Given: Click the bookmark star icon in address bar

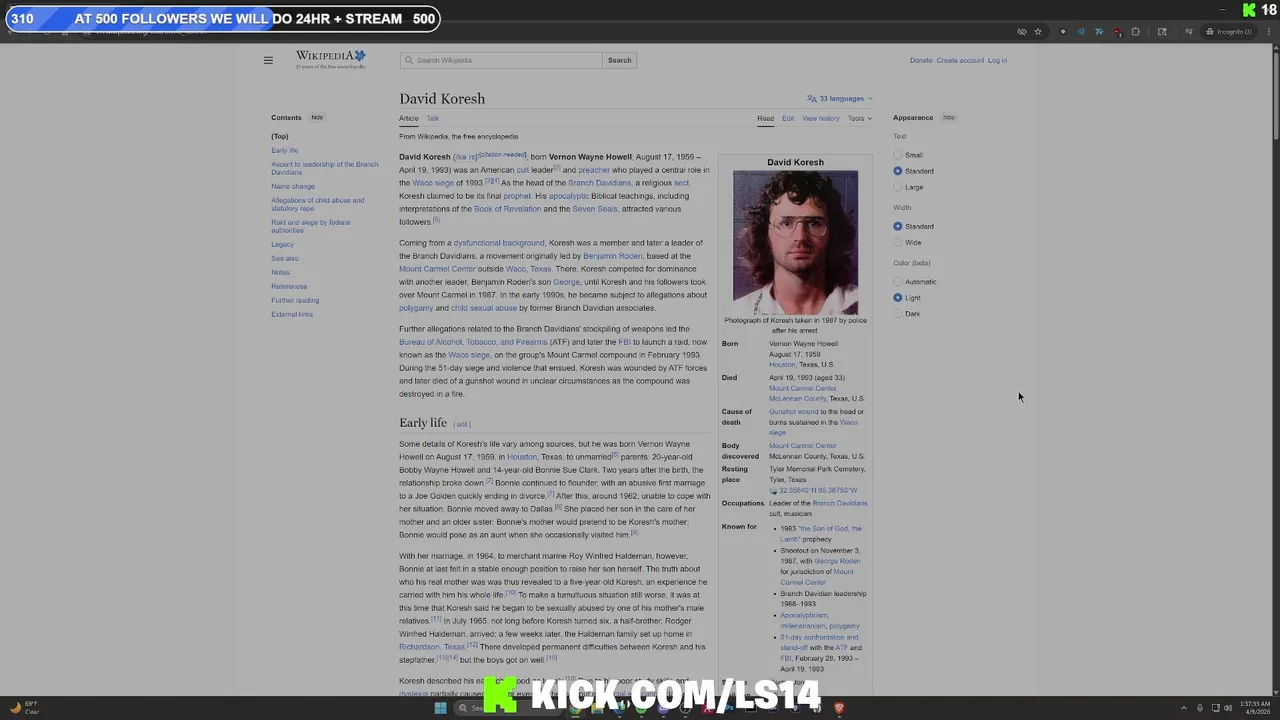Looking at the screenshot, I should 1038,32.
